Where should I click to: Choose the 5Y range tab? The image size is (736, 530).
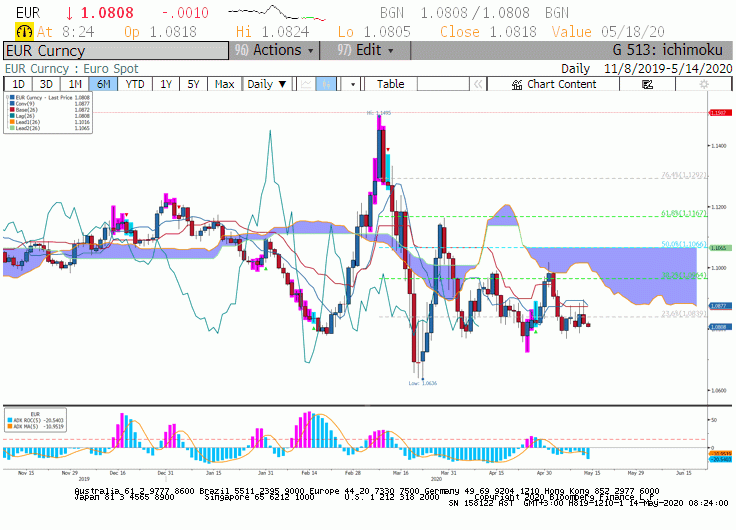pos(193,84)
